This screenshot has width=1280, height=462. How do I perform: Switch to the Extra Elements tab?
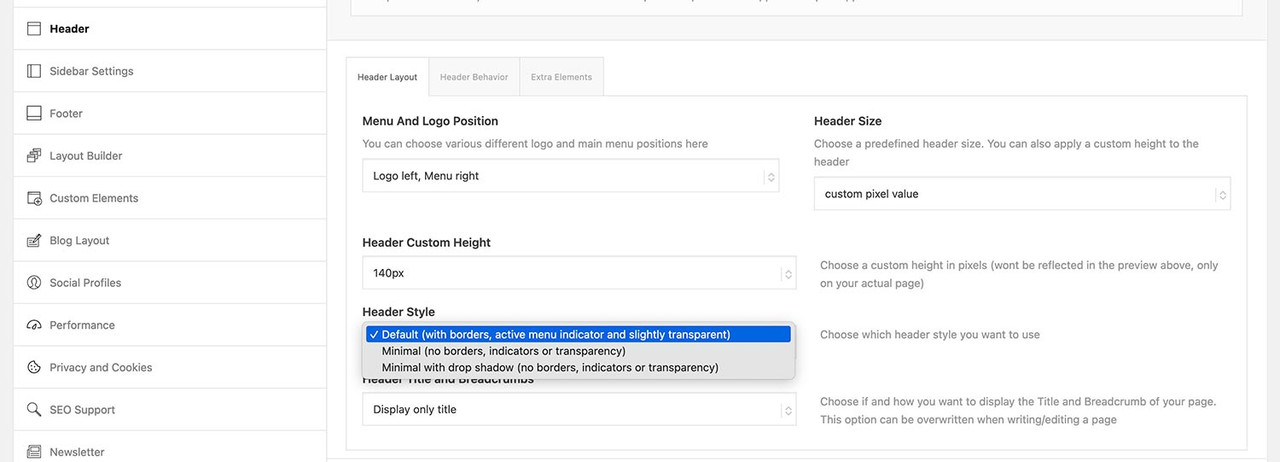coord(561,77)
